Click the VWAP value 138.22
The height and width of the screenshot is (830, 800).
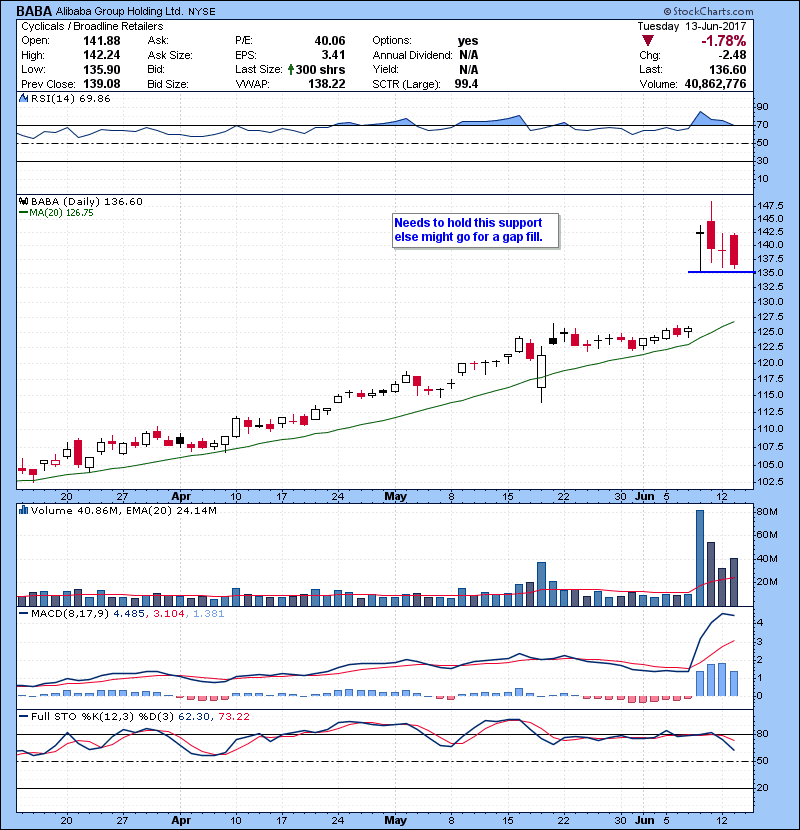(326, 84)
